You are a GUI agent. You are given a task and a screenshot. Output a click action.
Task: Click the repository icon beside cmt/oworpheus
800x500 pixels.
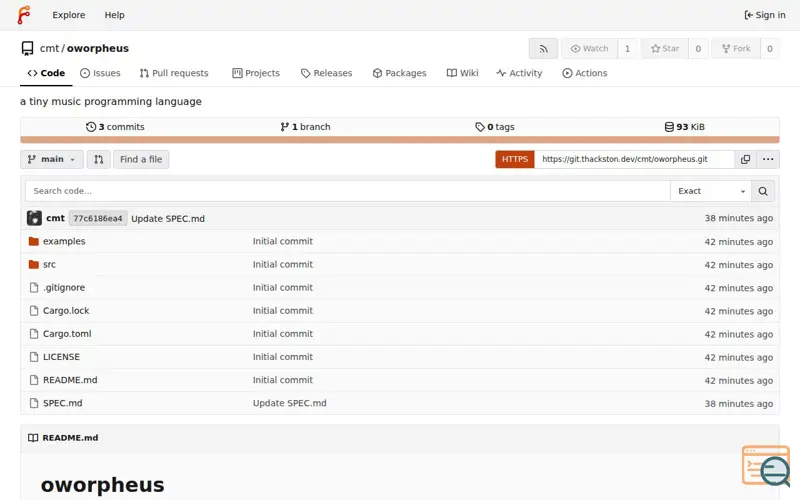coord(28,48)
